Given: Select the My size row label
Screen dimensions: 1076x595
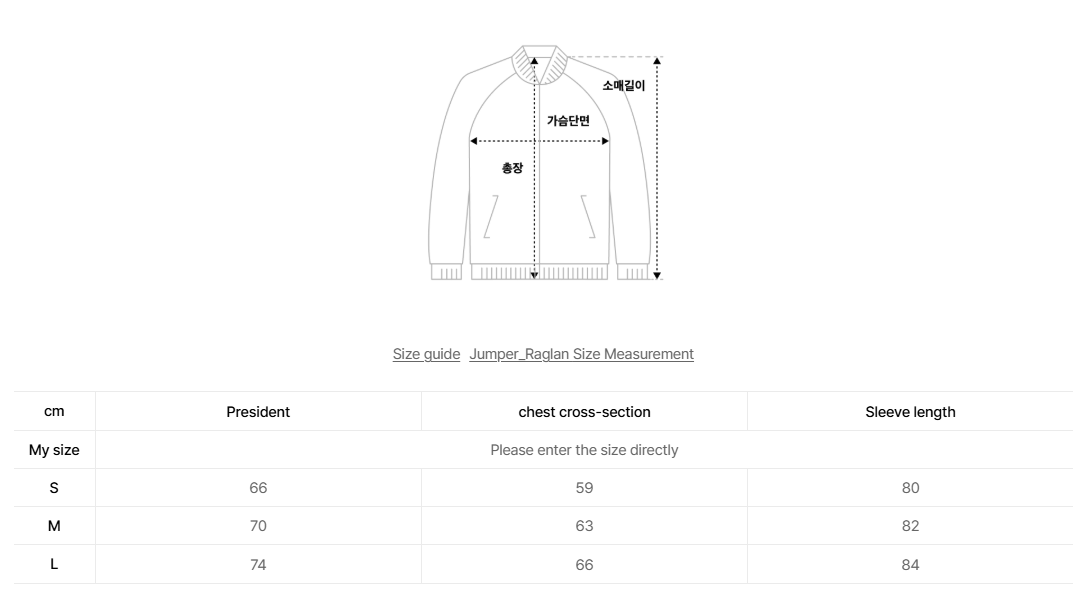Looking at the screenshot, I should [54, 450].
